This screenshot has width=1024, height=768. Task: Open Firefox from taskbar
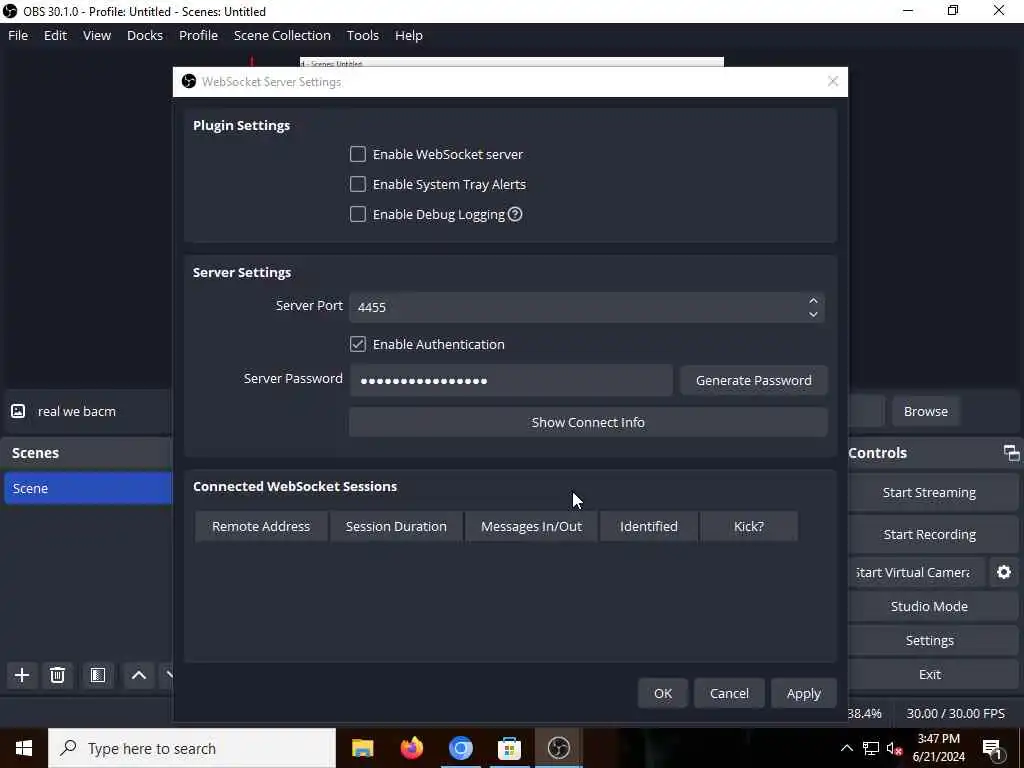(411, 748)
